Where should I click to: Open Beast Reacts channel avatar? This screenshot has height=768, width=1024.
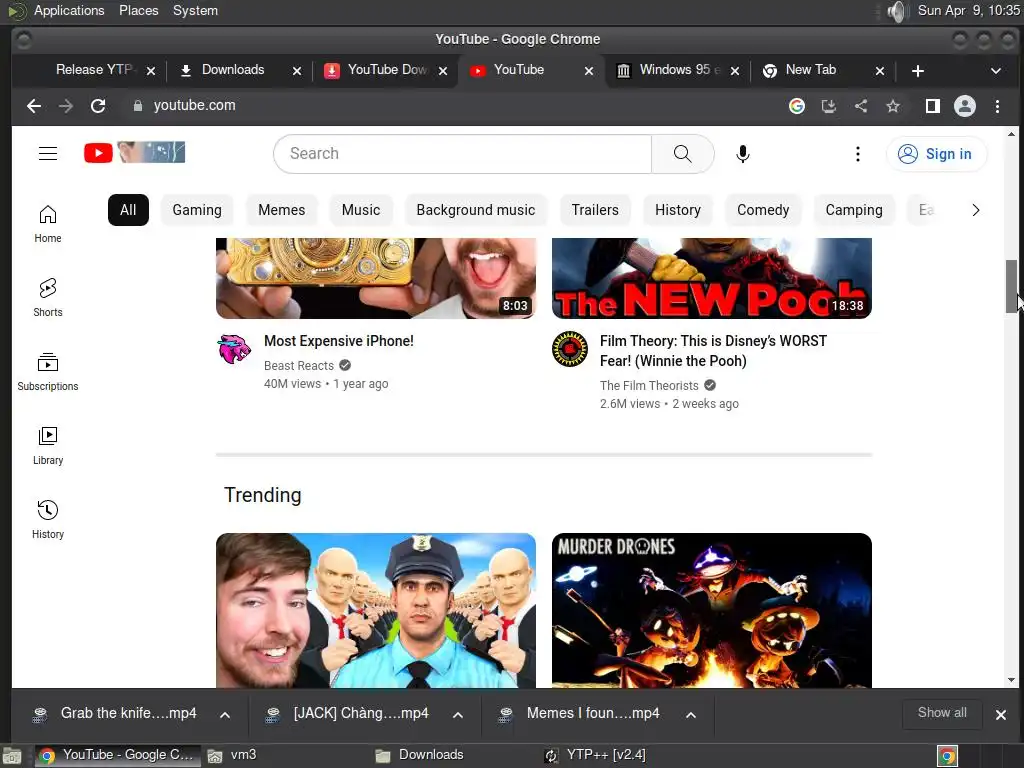point(234,349)
